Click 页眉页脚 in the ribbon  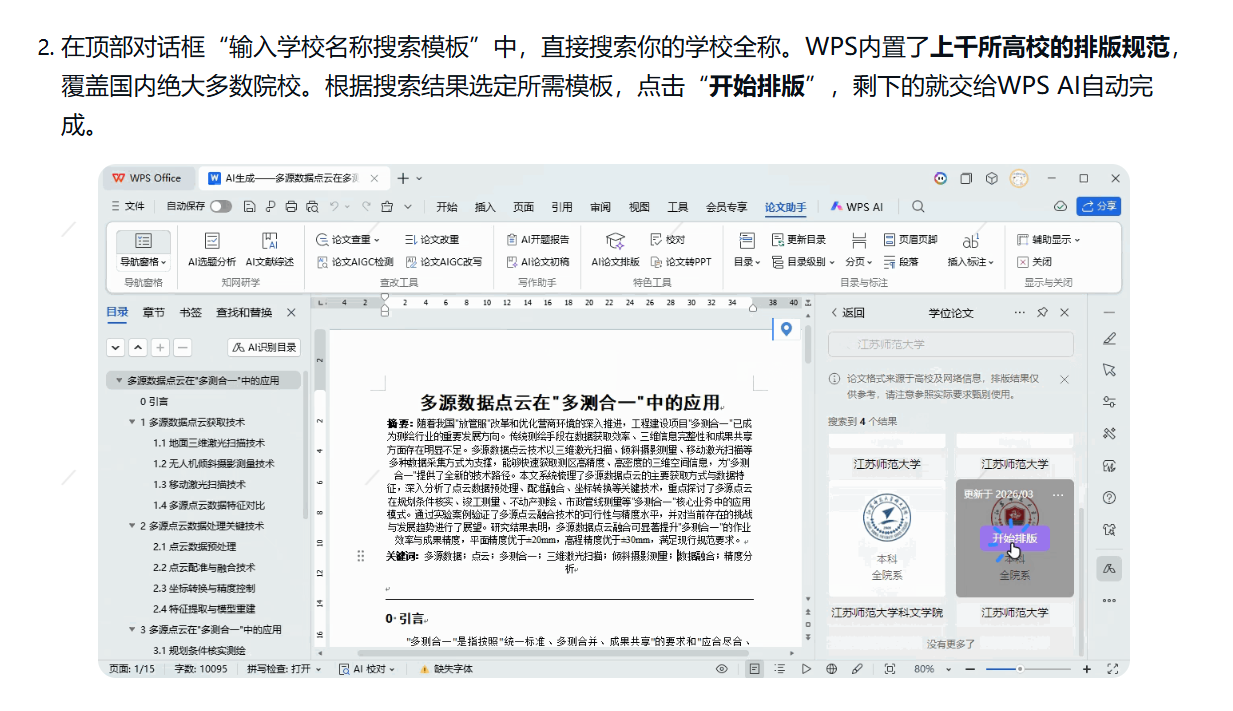911,240
